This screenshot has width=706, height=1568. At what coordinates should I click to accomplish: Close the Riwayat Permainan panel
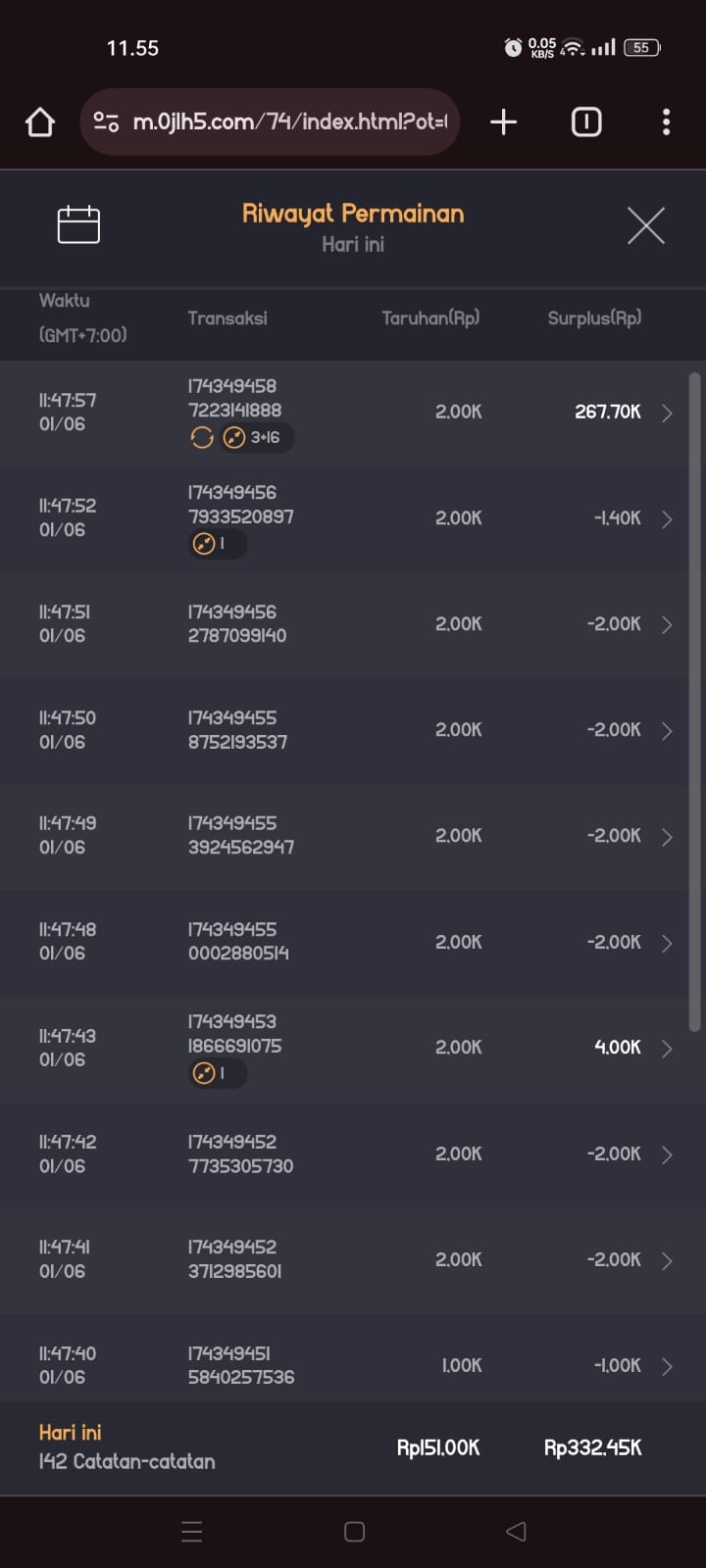pos(645,225)
